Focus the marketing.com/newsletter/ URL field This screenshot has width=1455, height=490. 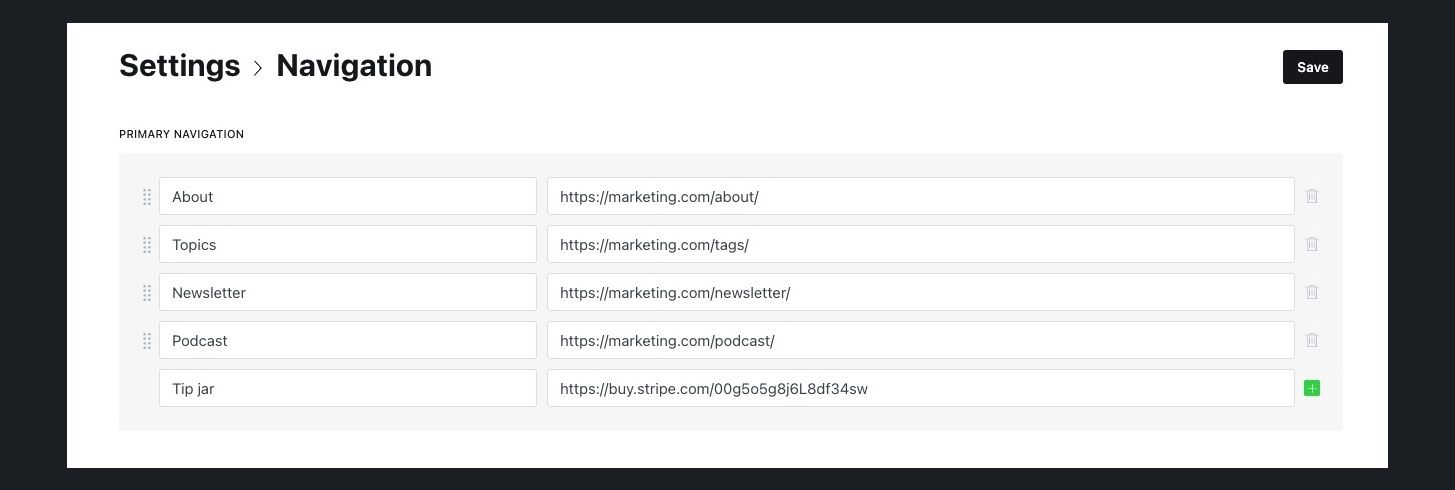click(x=920, y=292)
